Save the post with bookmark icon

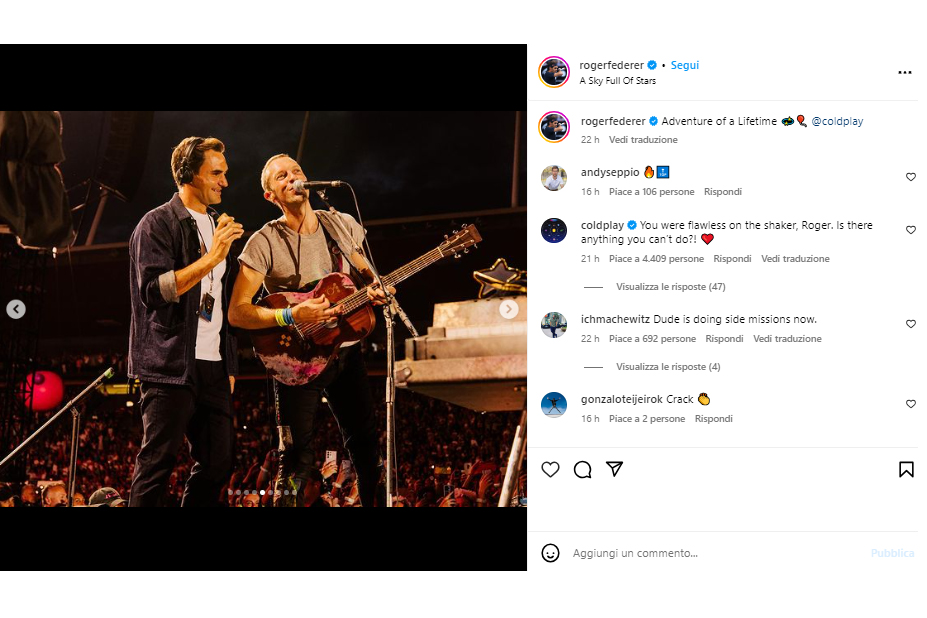click(x=906, y=469)
